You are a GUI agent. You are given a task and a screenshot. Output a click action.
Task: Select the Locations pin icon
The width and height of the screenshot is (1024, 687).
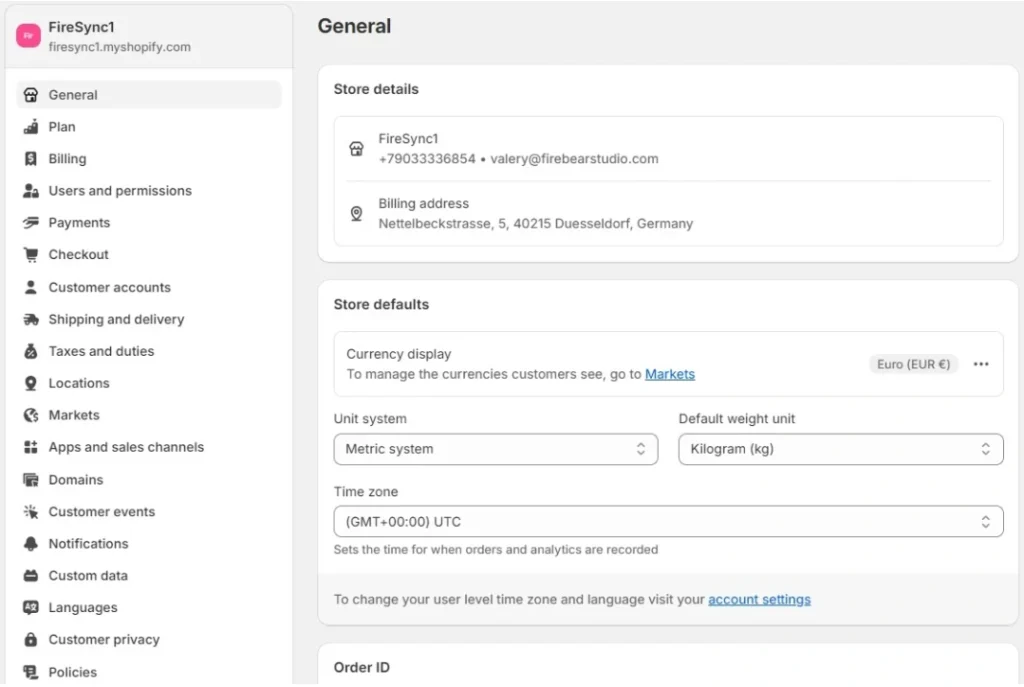point(33,383)
